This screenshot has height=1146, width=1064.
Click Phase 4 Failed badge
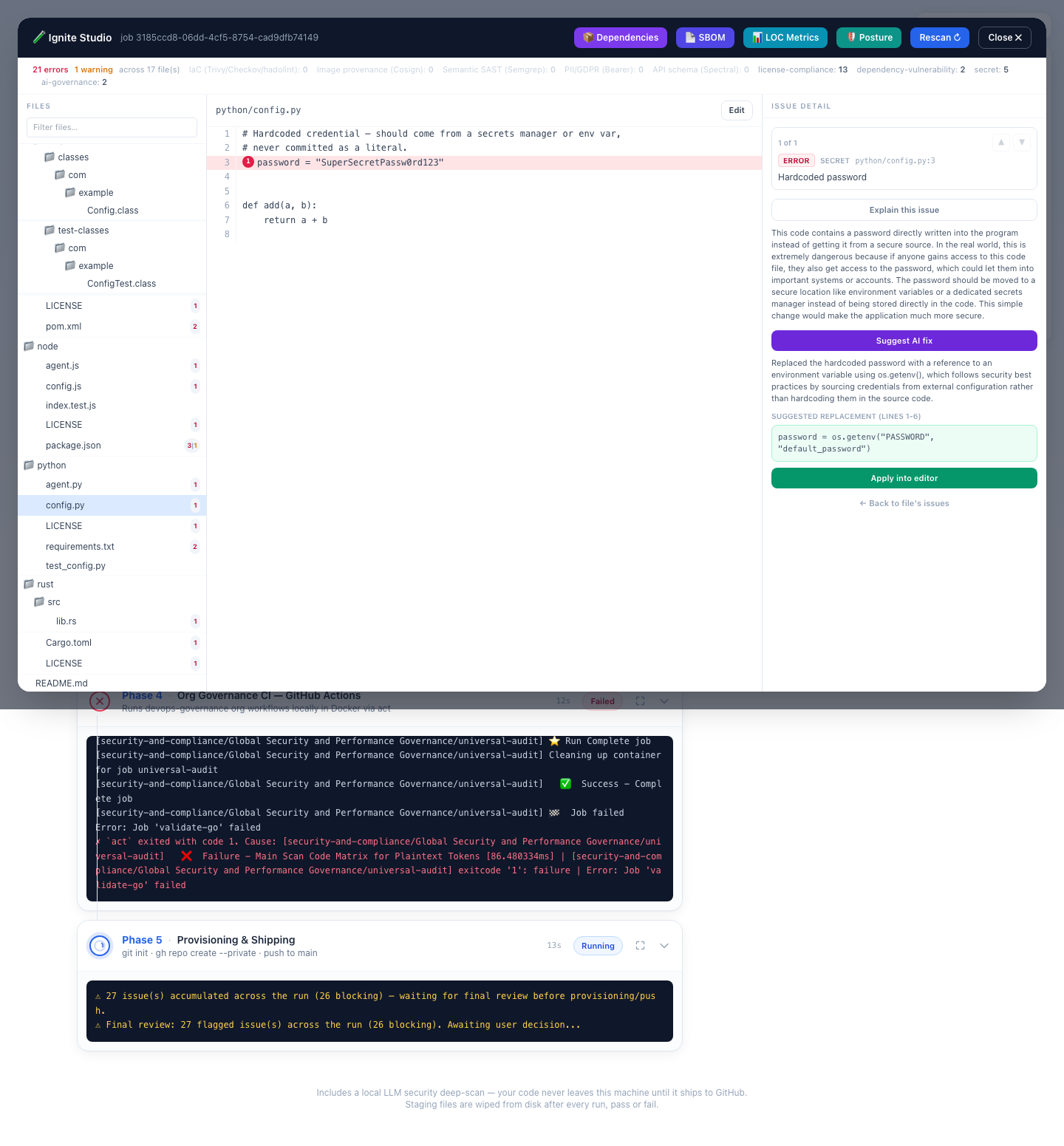point(602,701)
